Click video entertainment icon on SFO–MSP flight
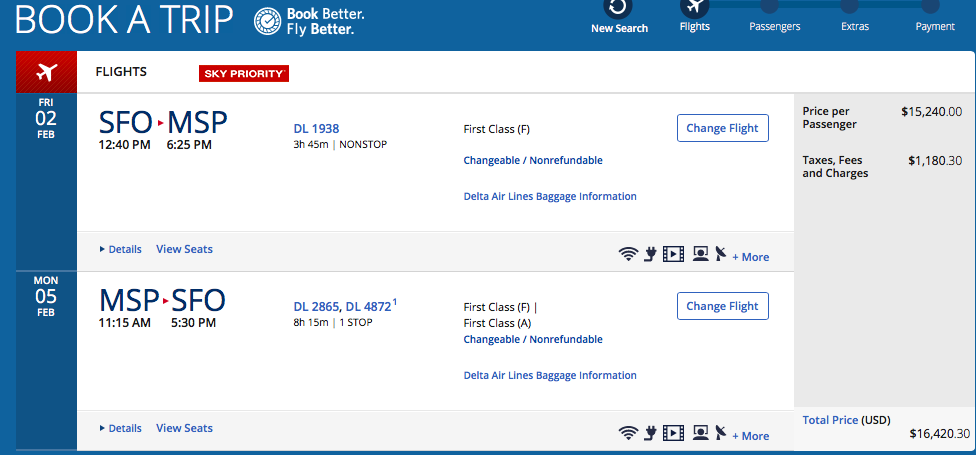 [x=673, y=254]
